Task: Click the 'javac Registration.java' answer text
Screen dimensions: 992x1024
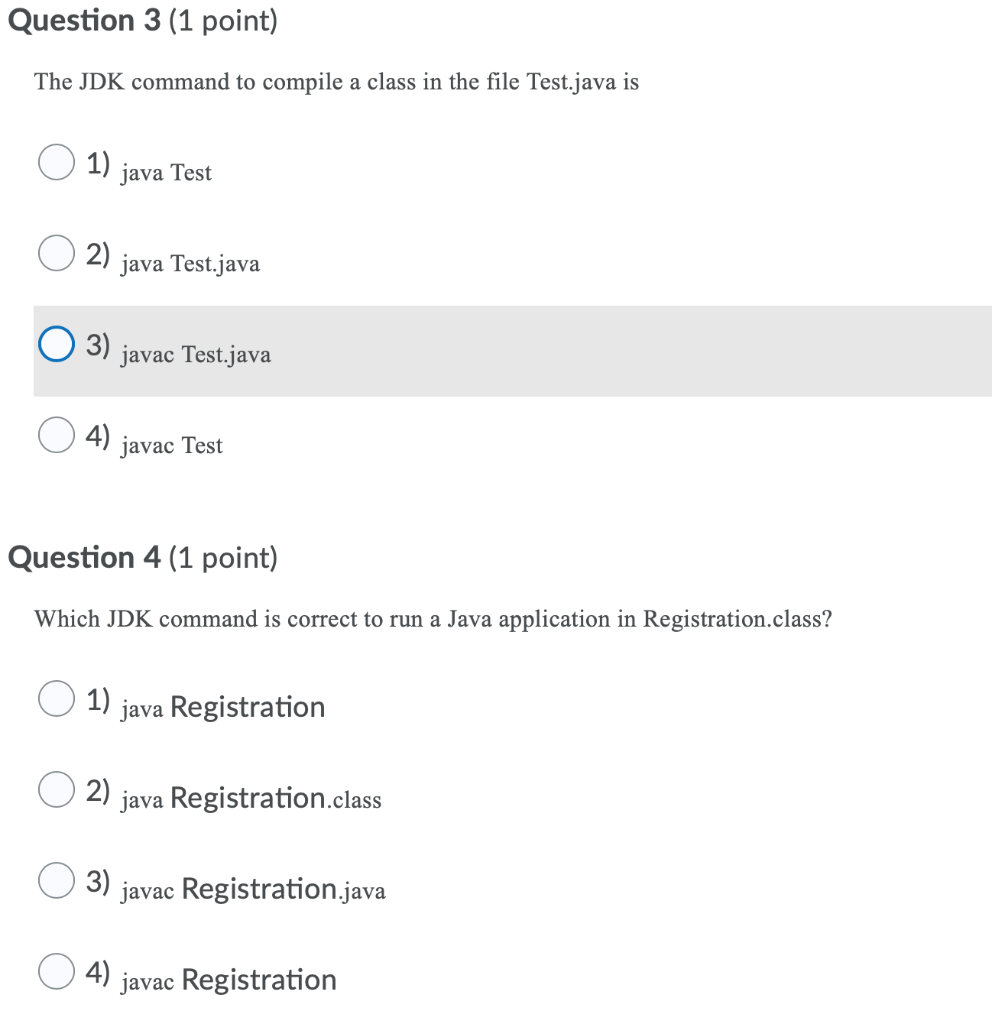Action: [253, 889]
